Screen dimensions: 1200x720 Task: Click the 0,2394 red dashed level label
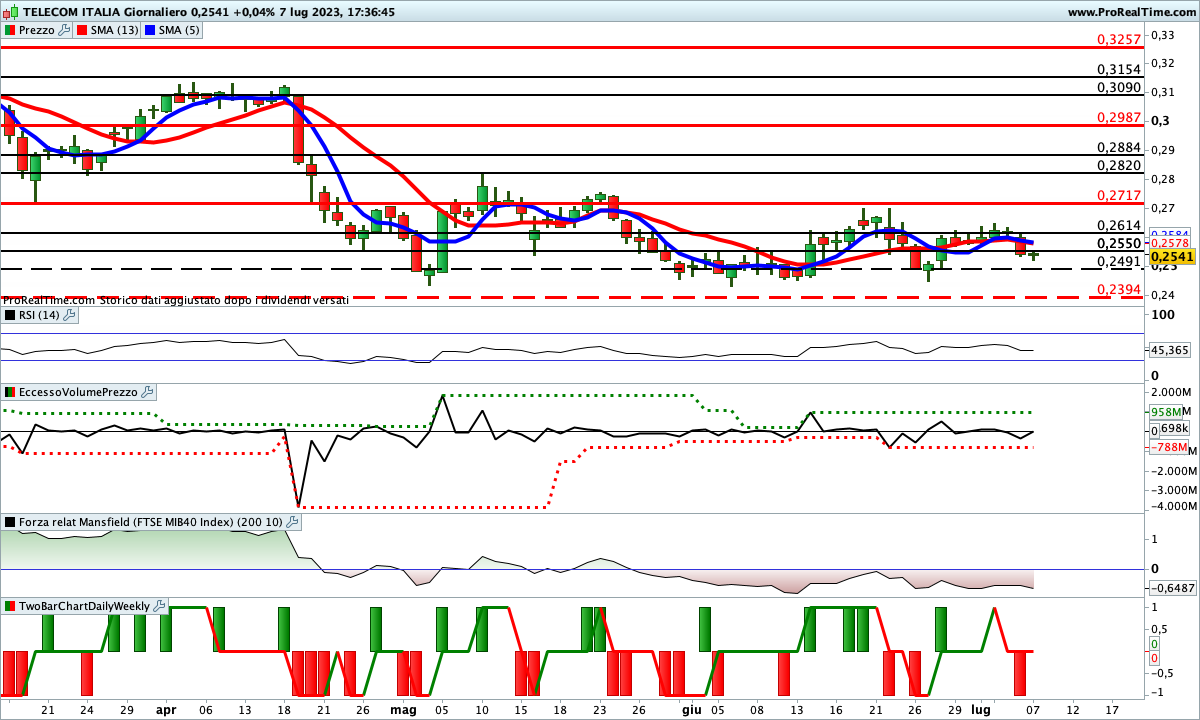(x=1119, y=289)
